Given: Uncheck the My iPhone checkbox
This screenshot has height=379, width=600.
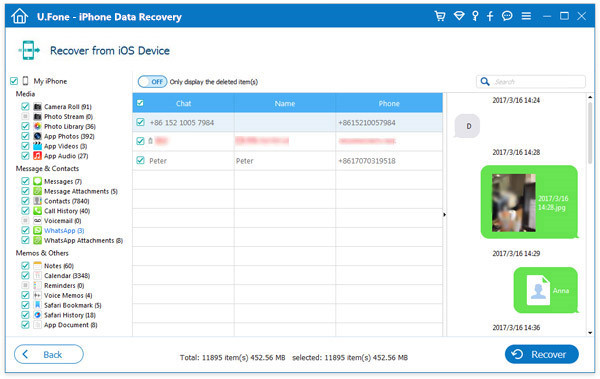Looking at the screenshot, I should [x=14, y=81].
